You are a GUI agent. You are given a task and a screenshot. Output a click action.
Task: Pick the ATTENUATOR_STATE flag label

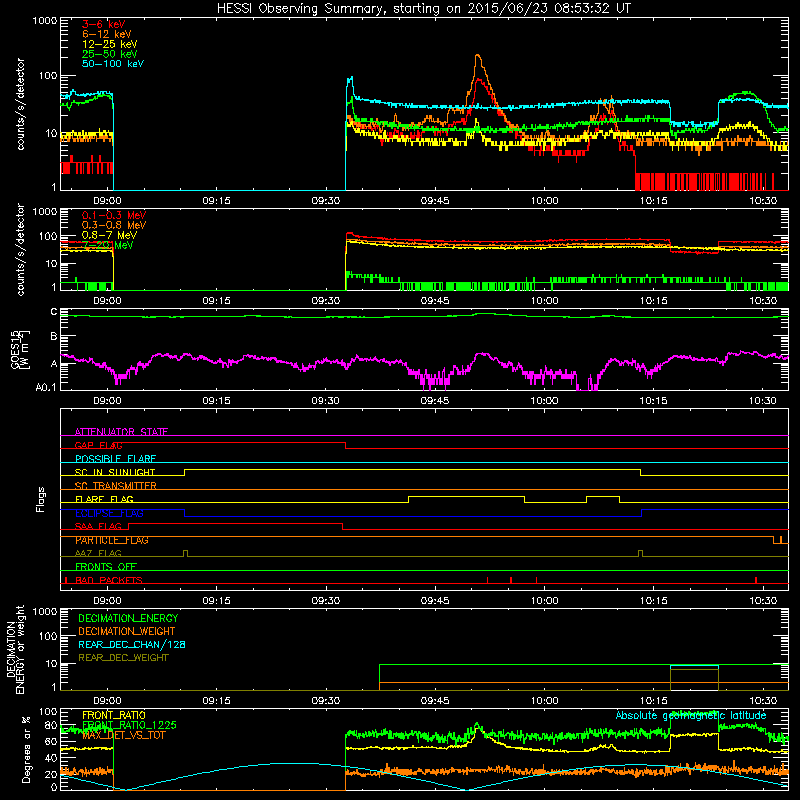(x=121, y=432)
